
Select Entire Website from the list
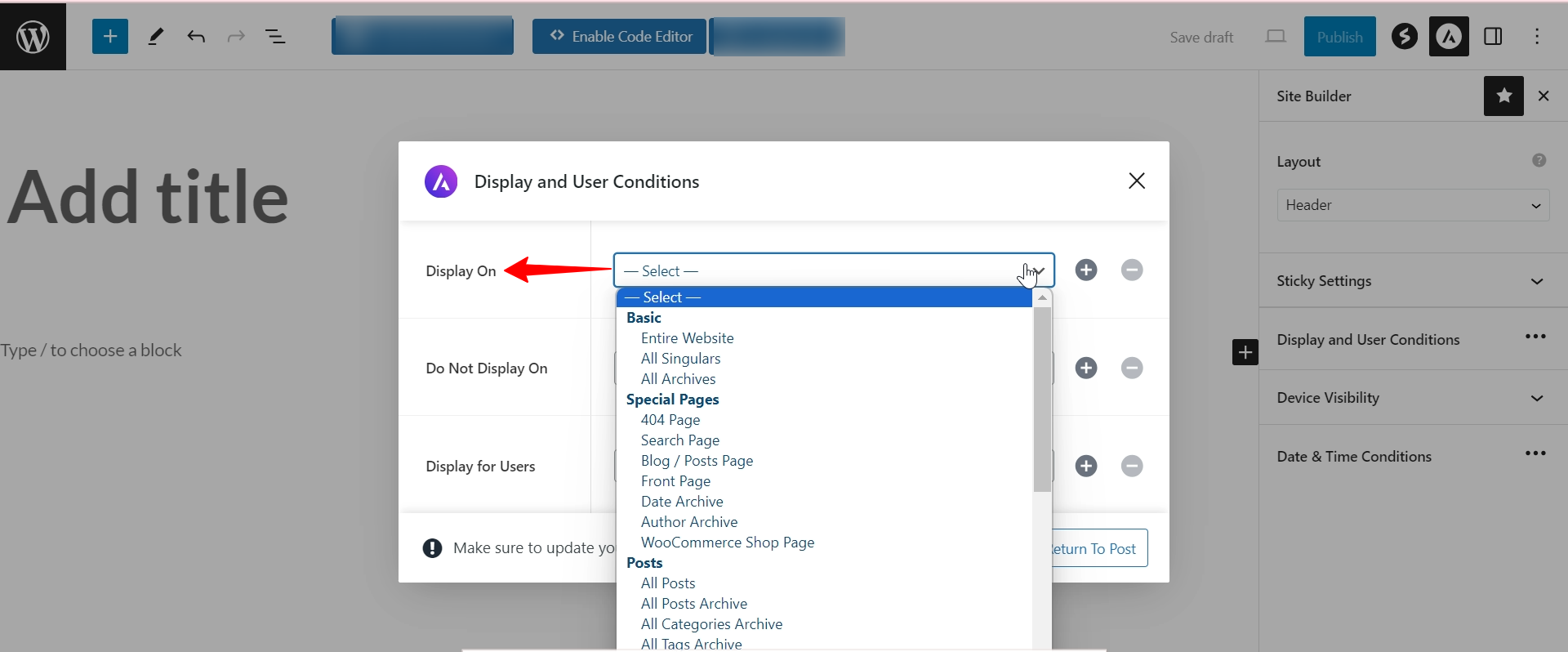pos(688,338)
